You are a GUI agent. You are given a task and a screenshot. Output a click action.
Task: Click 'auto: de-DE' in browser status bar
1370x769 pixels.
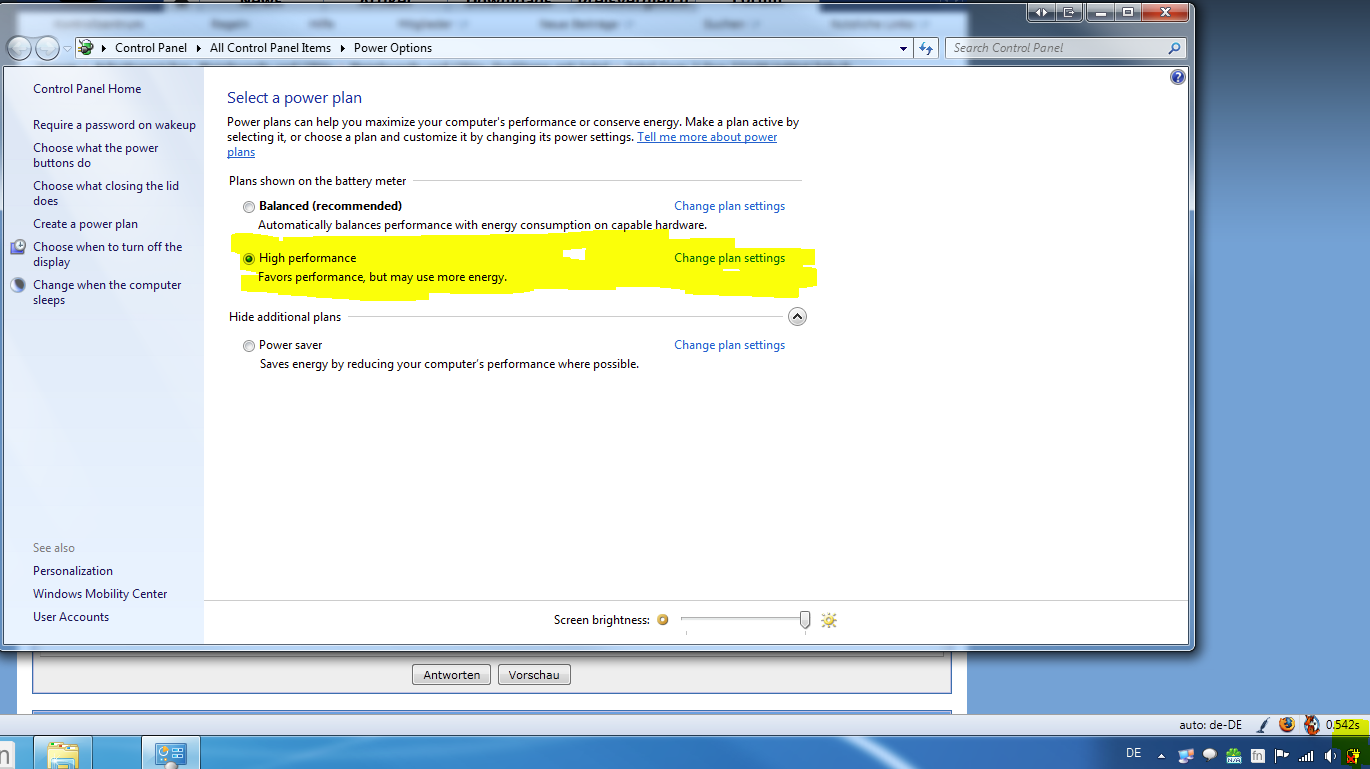[1211, 725]
